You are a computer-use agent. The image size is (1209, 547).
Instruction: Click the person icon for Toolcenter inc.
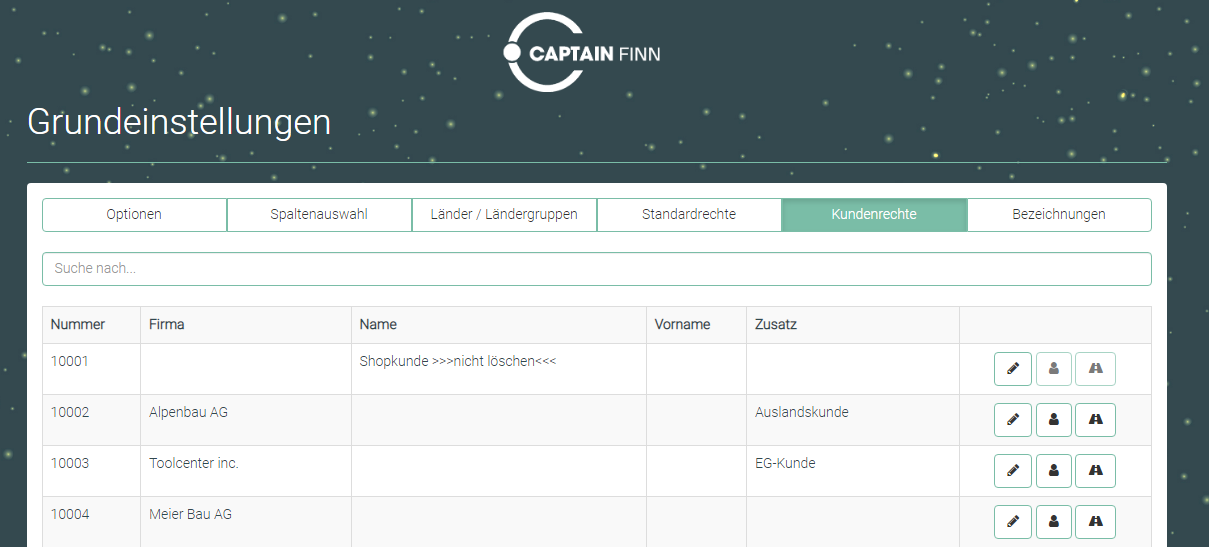[1053, 471]
